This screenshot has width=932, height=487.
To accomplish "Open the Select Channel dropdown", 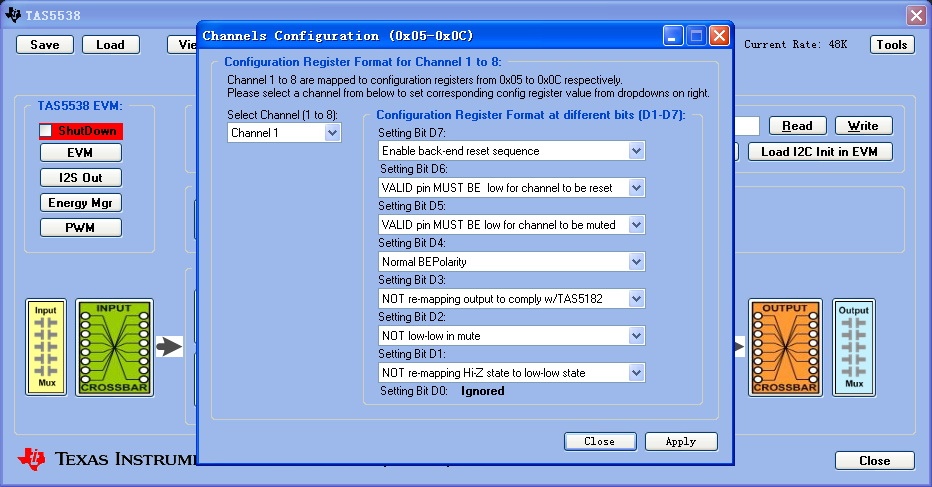I will coord(332,133).
